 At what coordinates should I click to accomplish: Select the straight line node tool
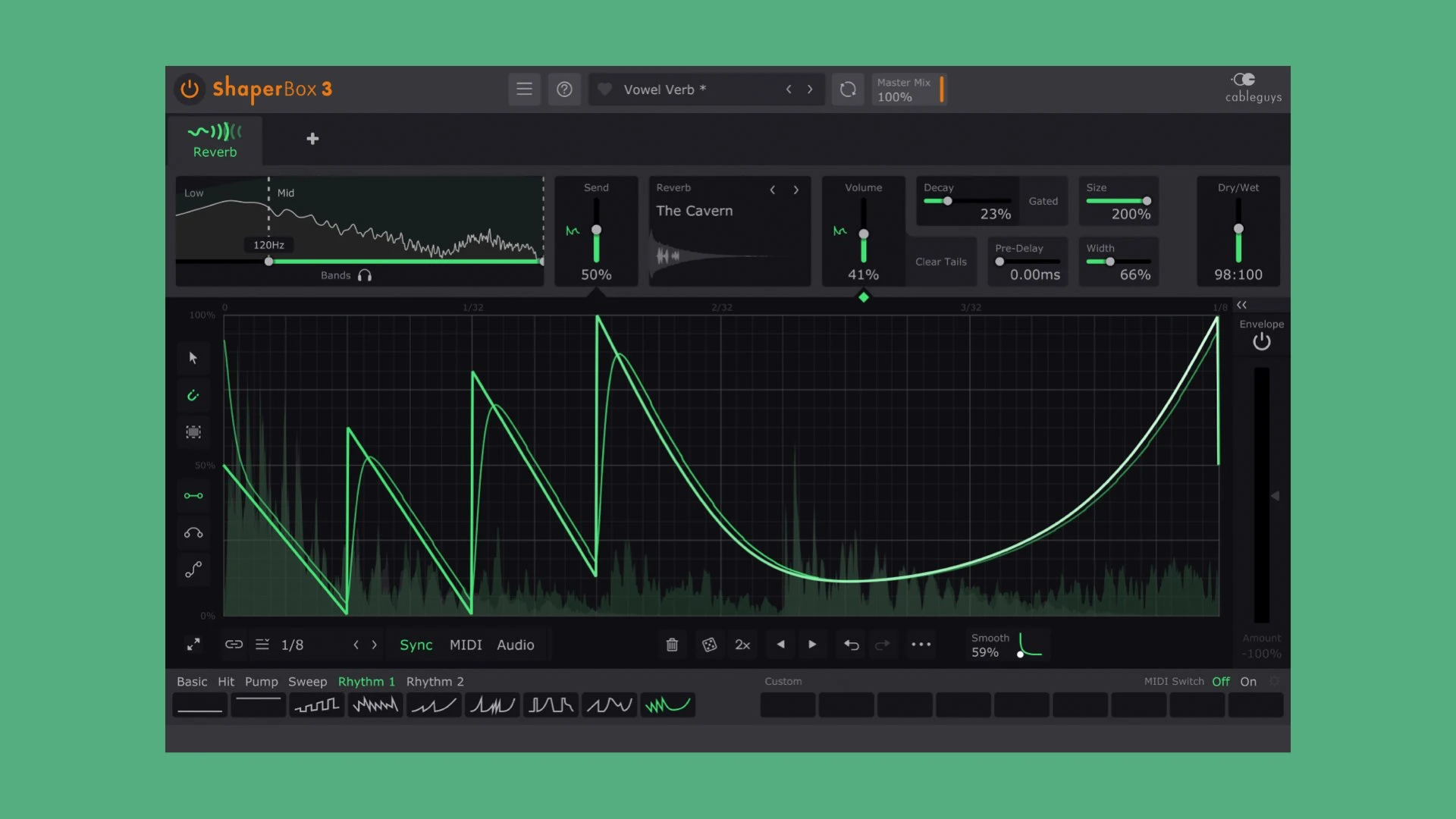point(193,496)
